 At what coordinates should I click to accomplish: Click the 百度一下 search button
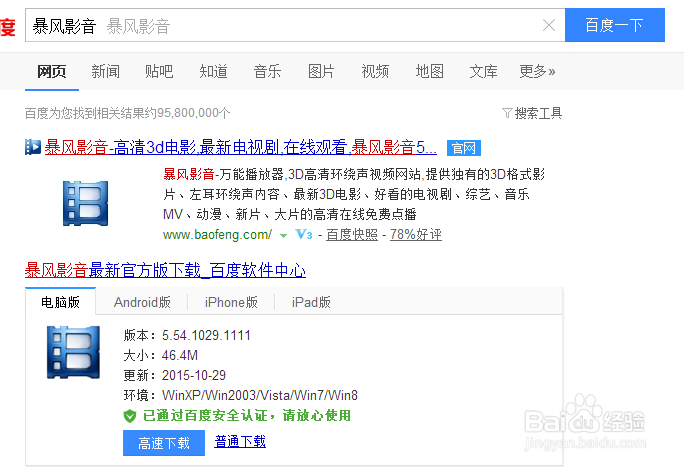[x=615, y=25]
